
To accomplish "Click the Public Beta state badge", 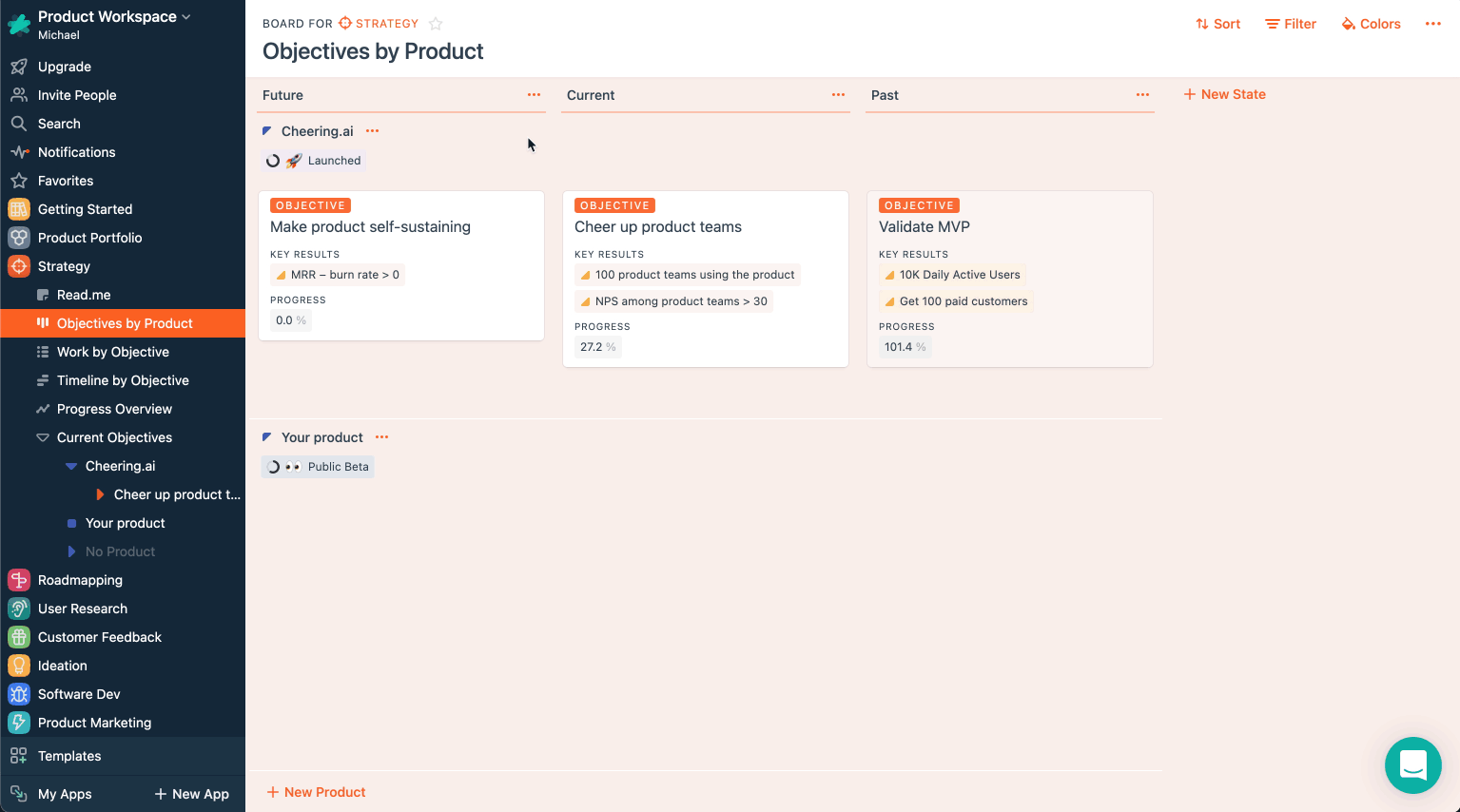I will pos(318,467).
